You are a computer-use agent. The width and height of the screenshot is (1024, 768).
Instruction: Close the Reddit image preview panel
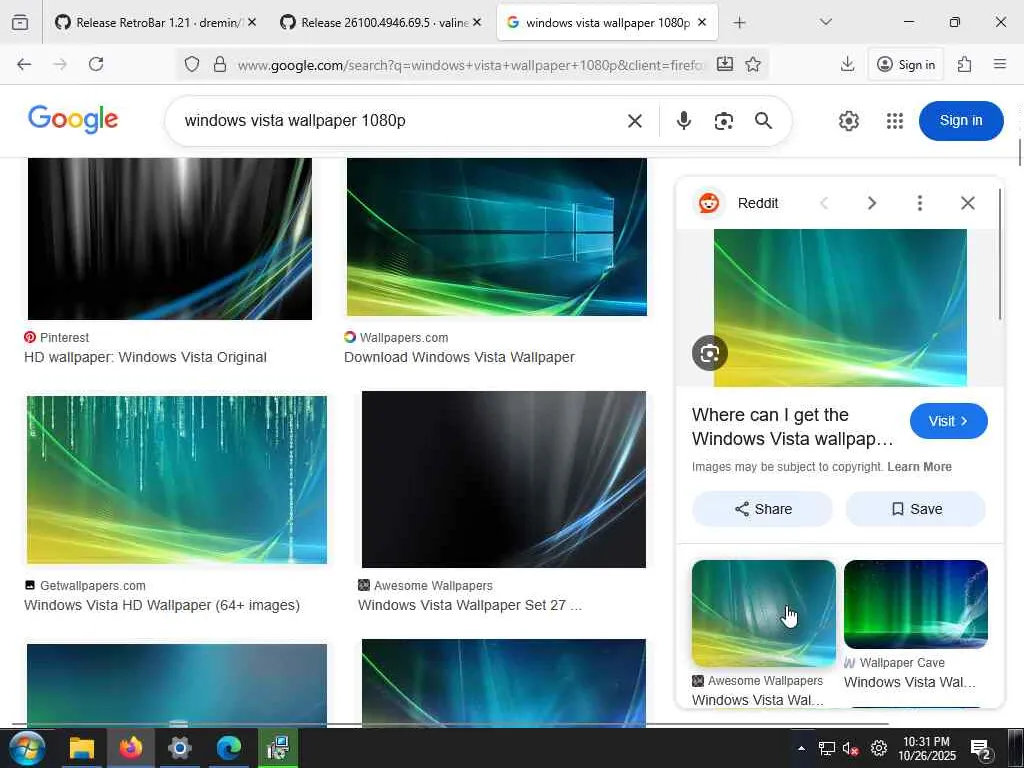pyautogui.click(x=968, y=203)
